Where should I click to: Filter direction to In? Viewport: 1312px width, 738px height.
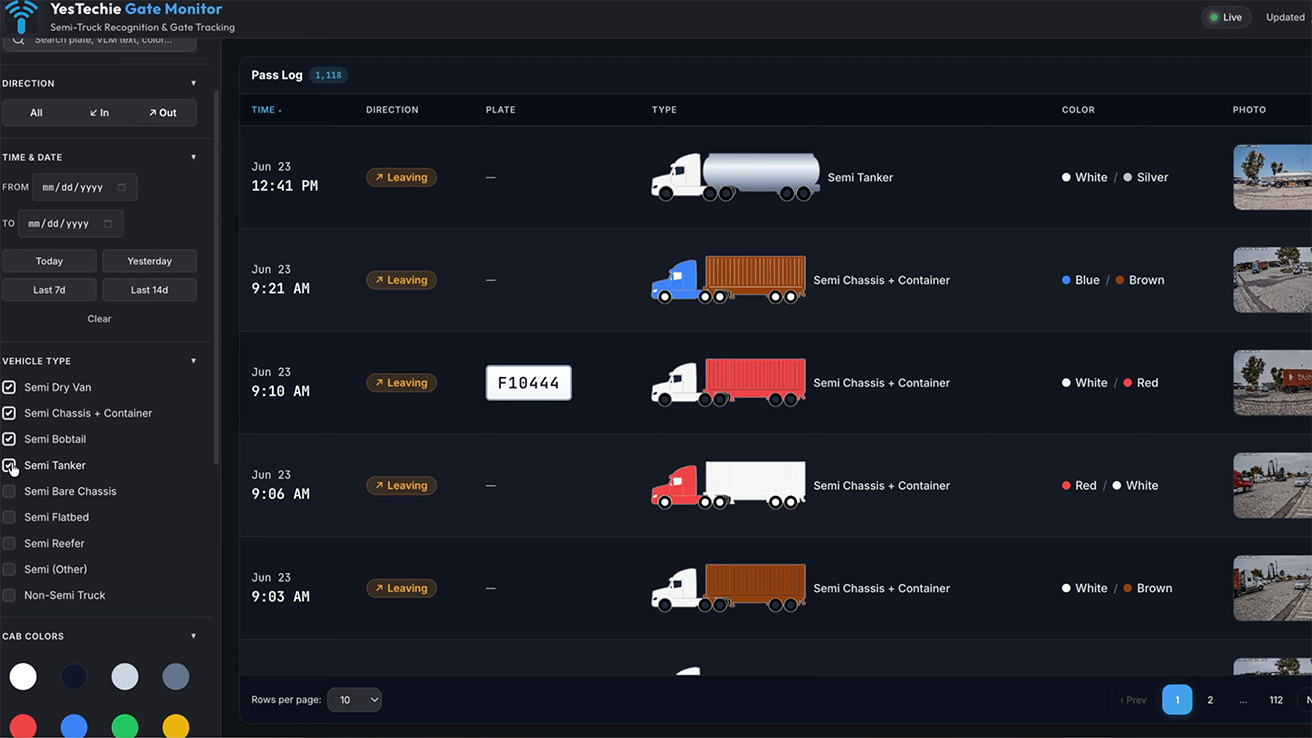pyautogui.click(x=99, y=113)
